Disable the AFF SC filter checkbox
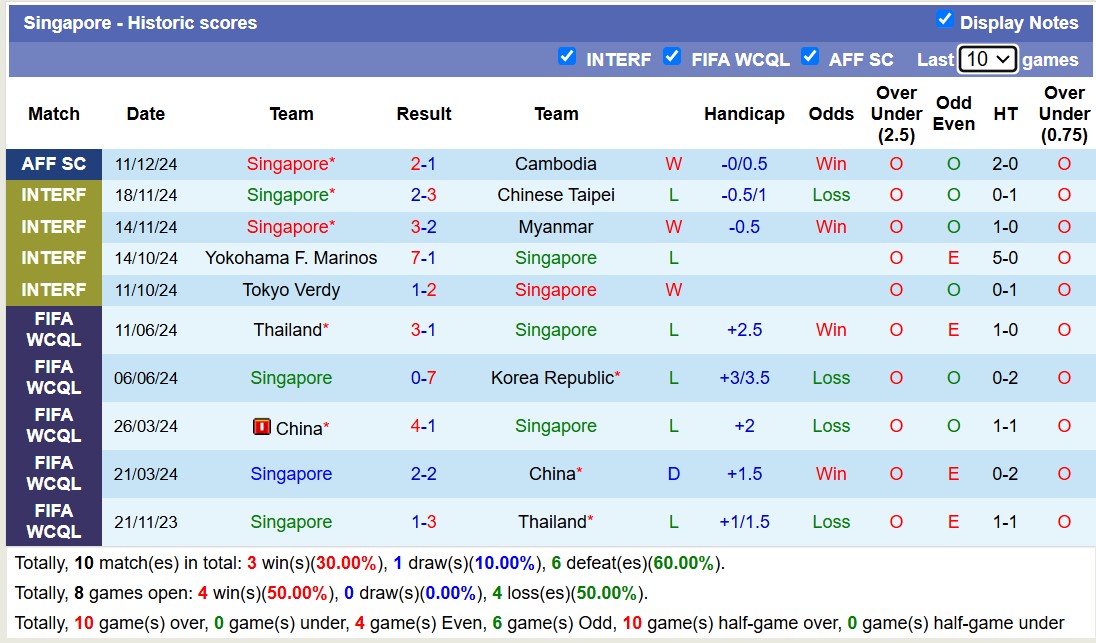 [x=810, y=56]
